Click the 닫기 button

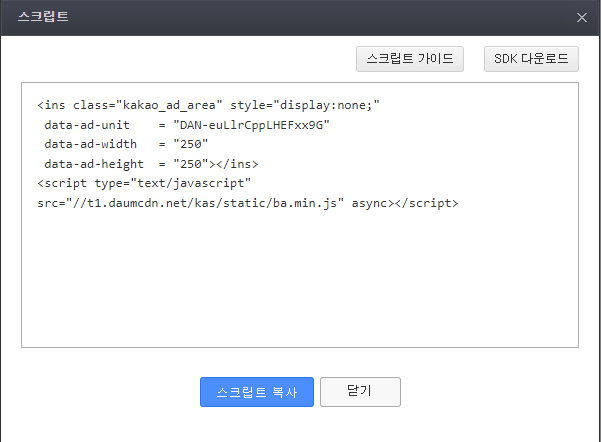coord(360,392)
